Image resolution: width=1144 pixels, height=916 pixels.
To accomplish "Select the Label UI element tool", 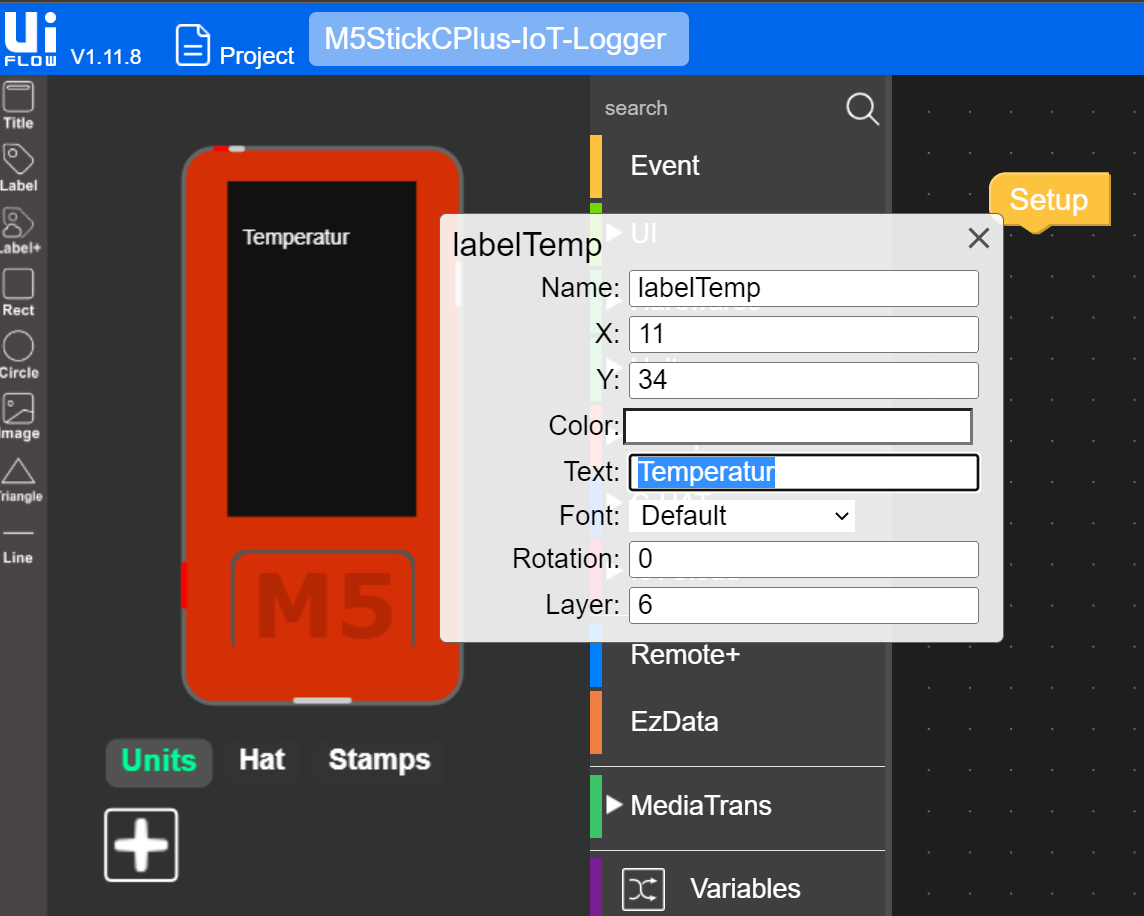I will (x=18, y=168).
